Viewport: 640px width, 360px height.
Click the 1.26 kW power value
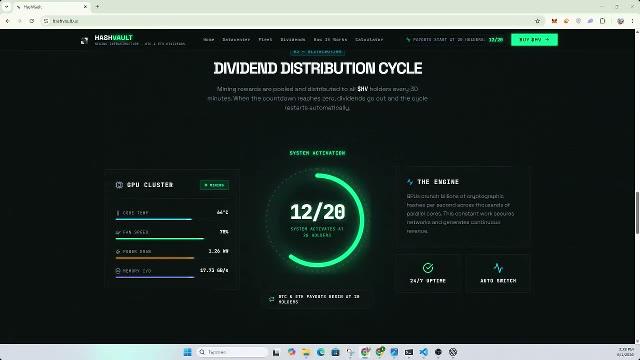(x=218, y=251)
